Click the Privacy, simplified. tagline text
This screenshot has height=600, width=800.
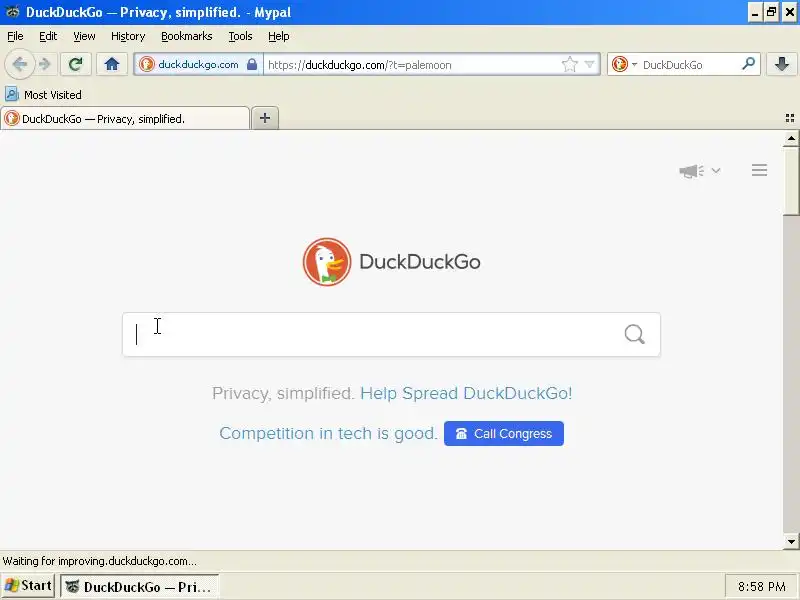click(283, 393)
